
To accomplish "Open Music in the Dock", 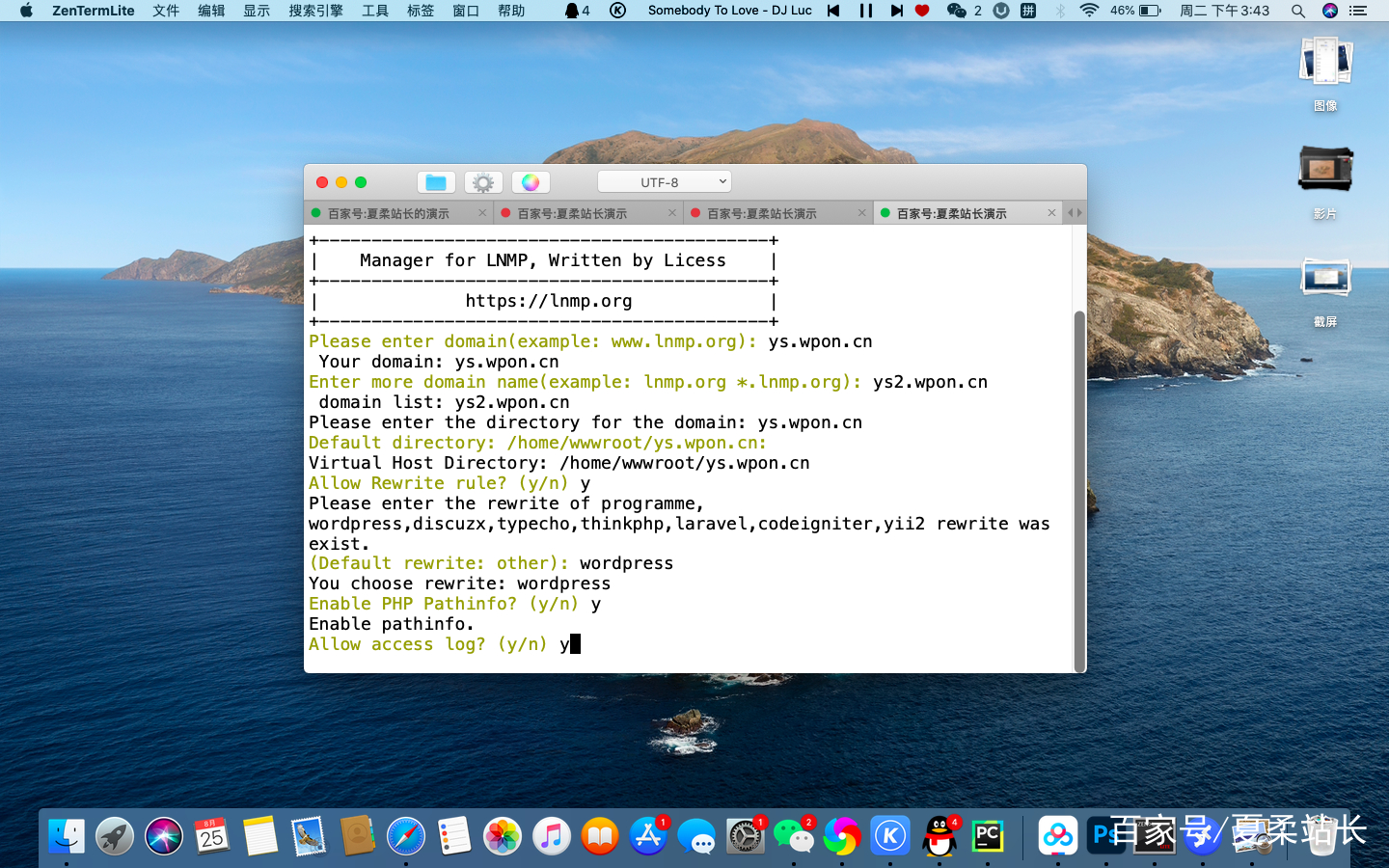I will 552,835.
